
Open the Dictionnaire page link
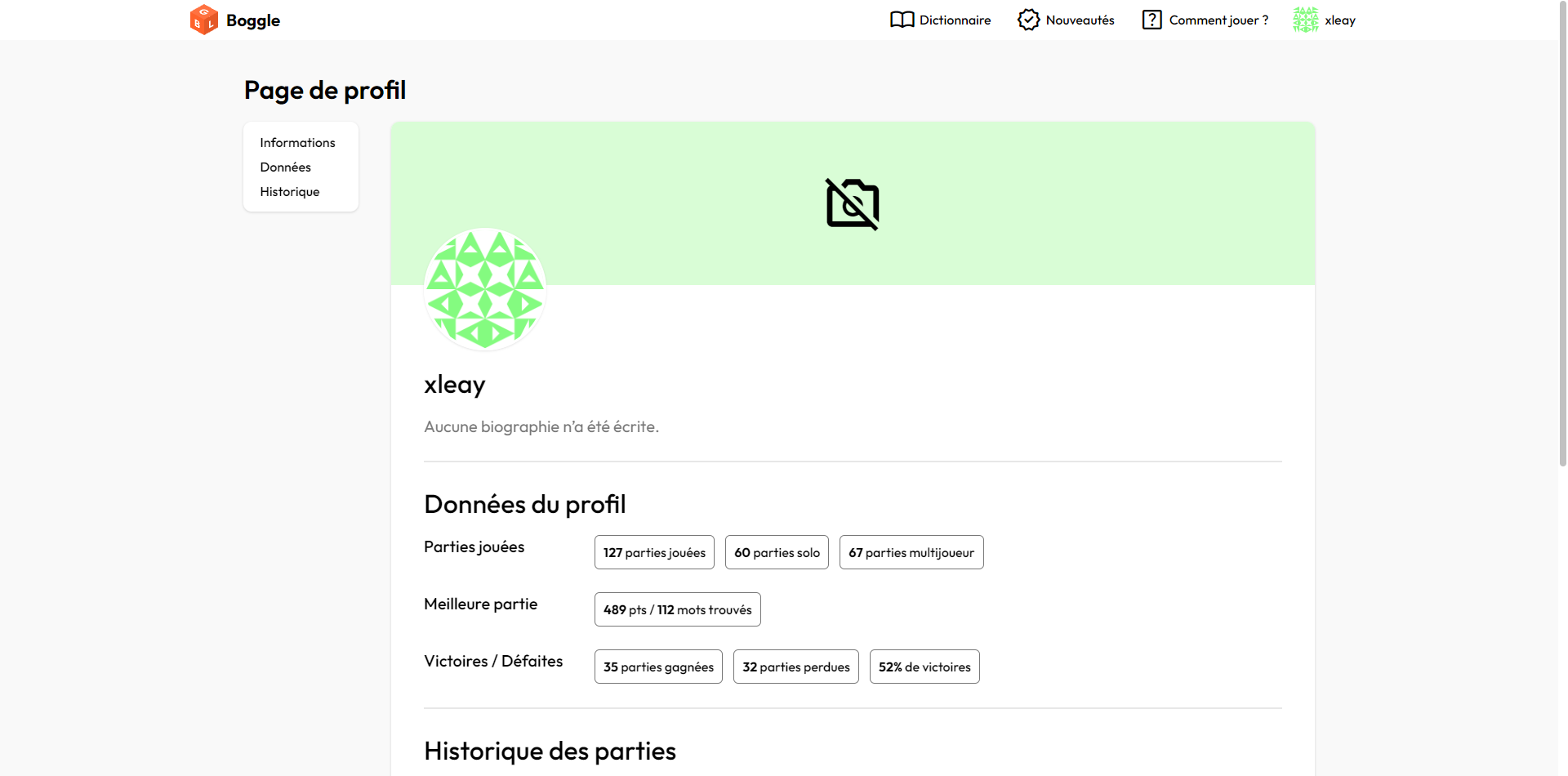955,20
